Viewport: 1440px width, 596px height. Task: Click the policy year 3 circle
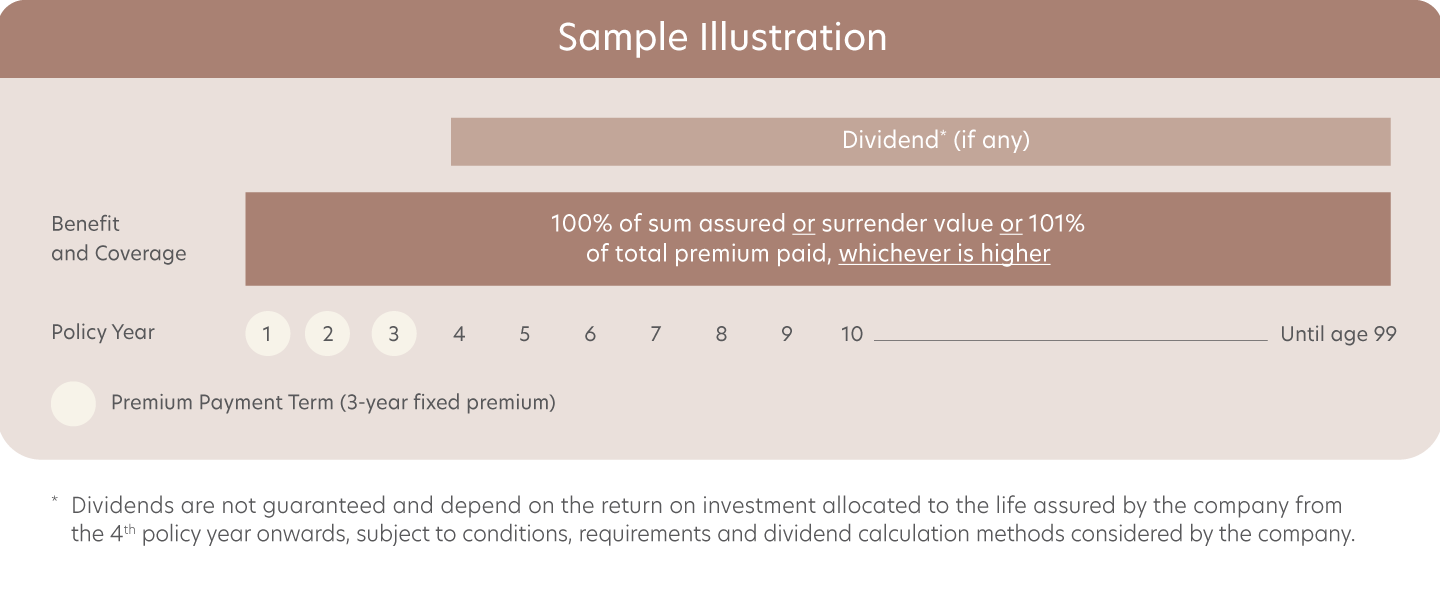point(393,334)
